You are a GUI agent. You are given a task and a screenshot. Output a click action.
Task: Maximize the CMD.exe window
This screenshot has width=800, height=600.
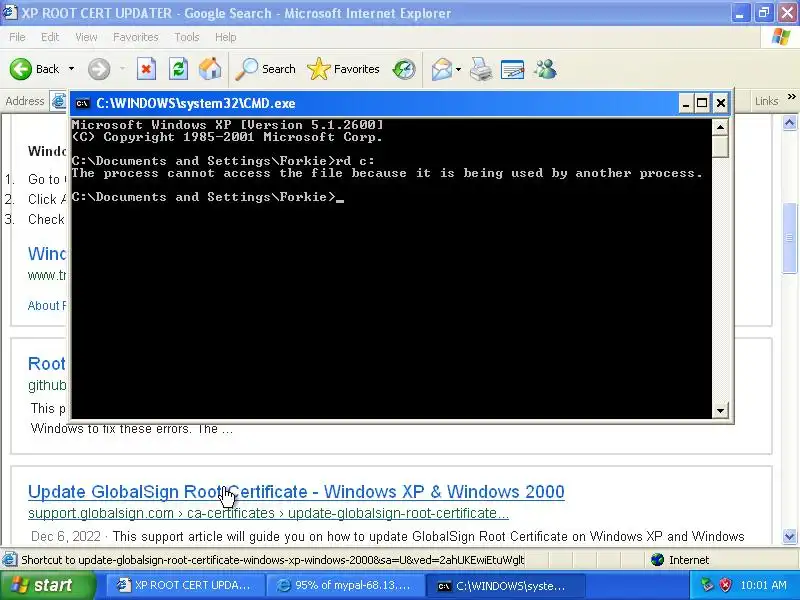[x=702, y=104]
